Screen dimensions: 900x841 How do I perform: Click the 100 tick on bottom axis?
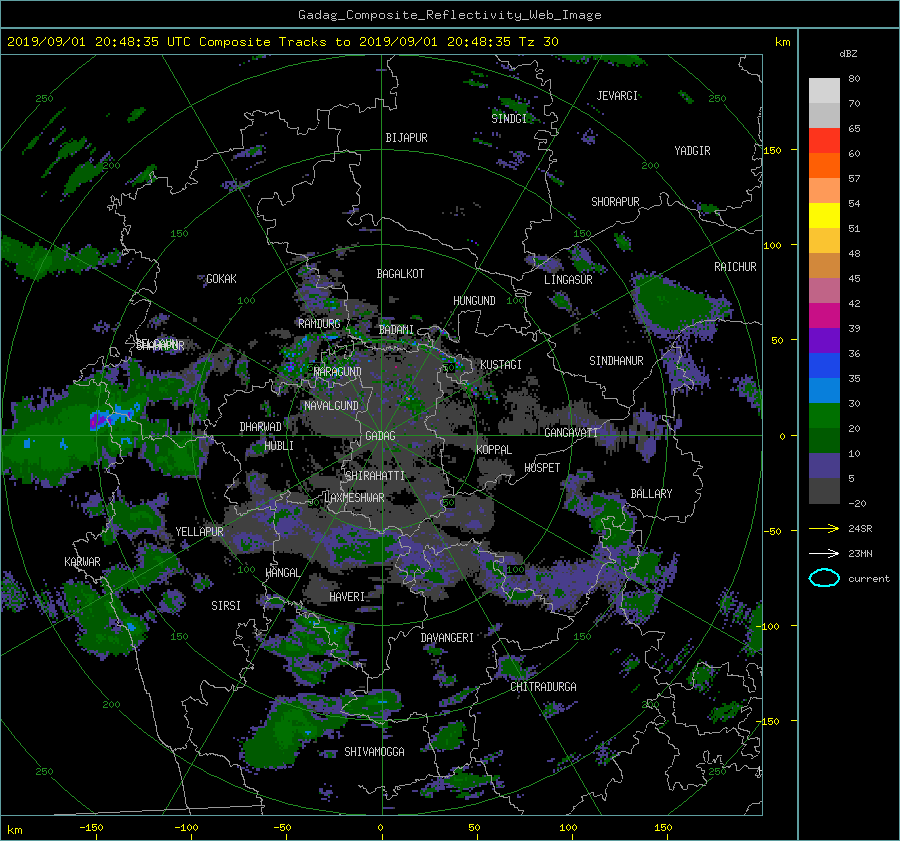pos(568,828)
